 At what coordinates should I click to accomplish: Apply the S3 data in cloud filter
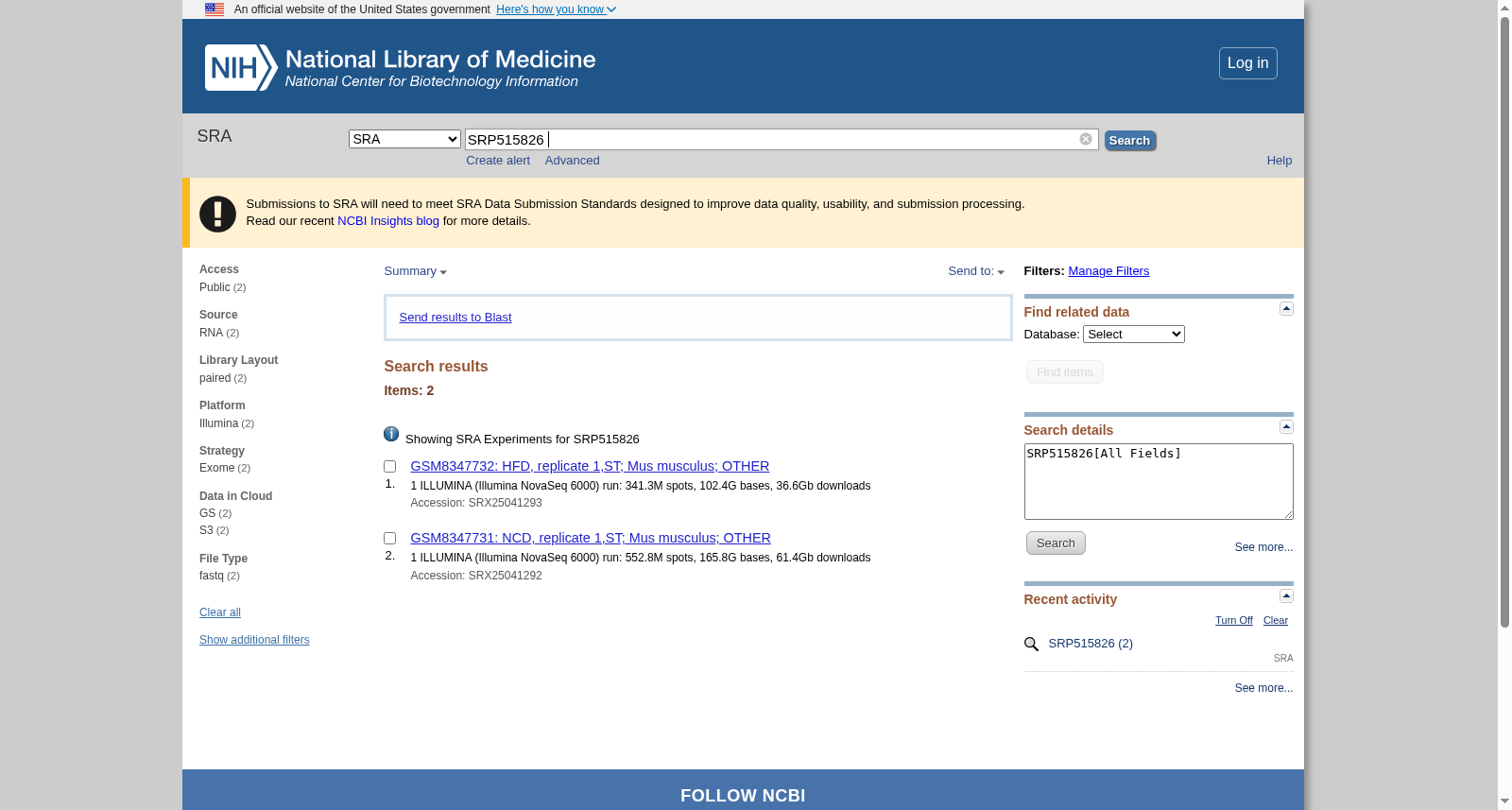click(x=206, y=530)
